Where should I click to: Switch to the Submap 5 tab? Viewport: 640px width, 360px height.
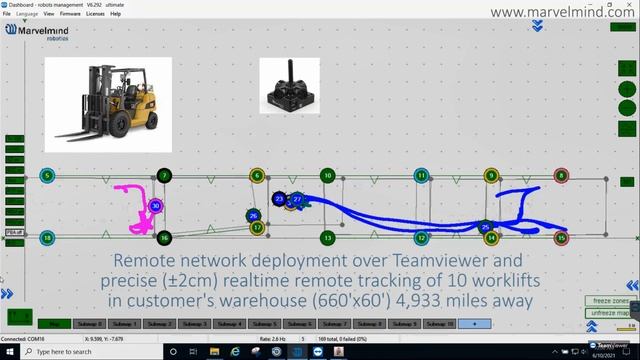264,324
